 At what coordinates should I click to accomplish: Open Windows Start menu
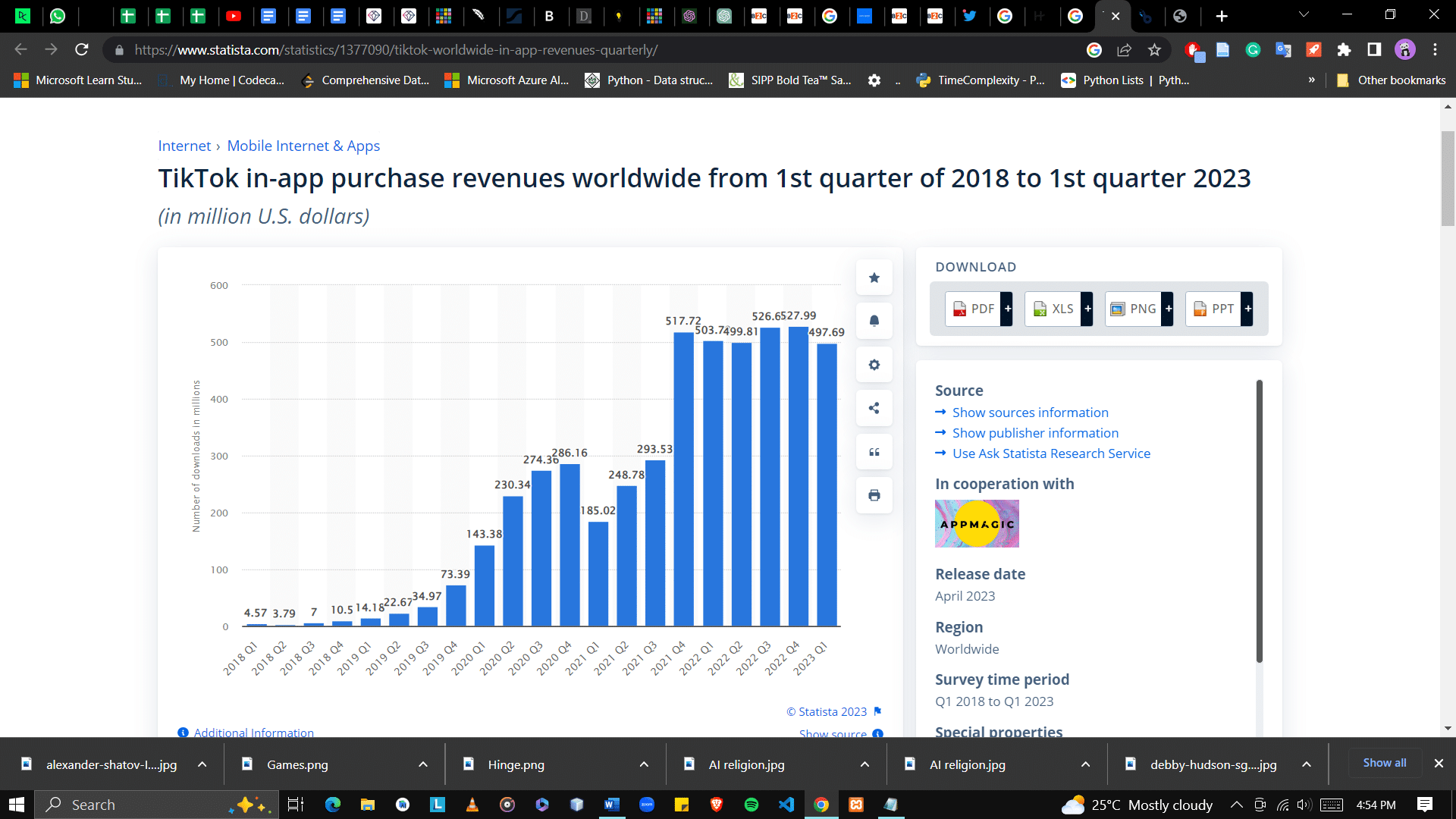click(x=17, y=805)
